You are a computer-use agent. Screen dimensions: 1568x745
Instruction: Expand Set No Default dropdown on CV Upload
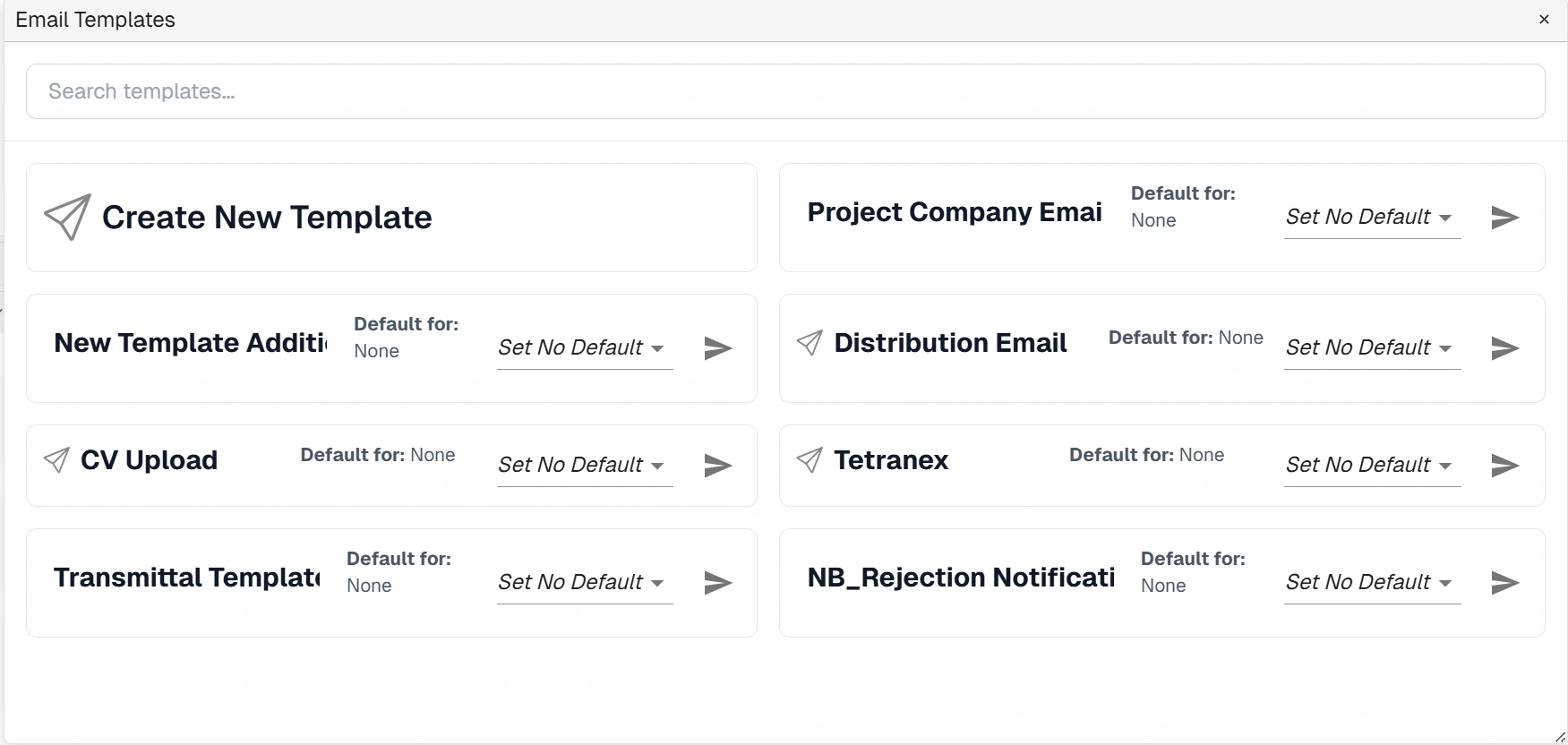(x=585, y=466)
